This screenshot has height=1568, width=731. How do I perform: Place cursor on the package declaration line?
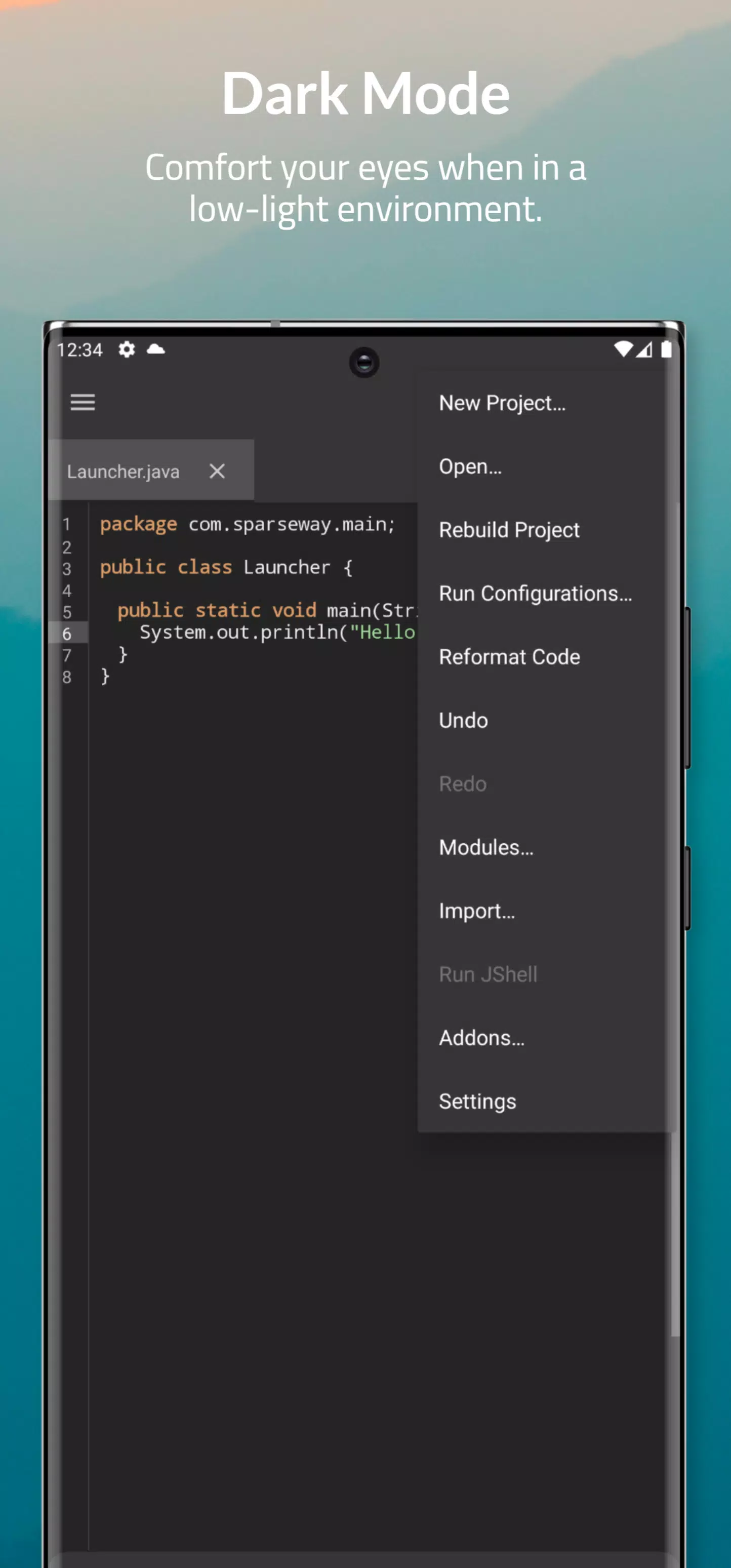coord(248,524)
